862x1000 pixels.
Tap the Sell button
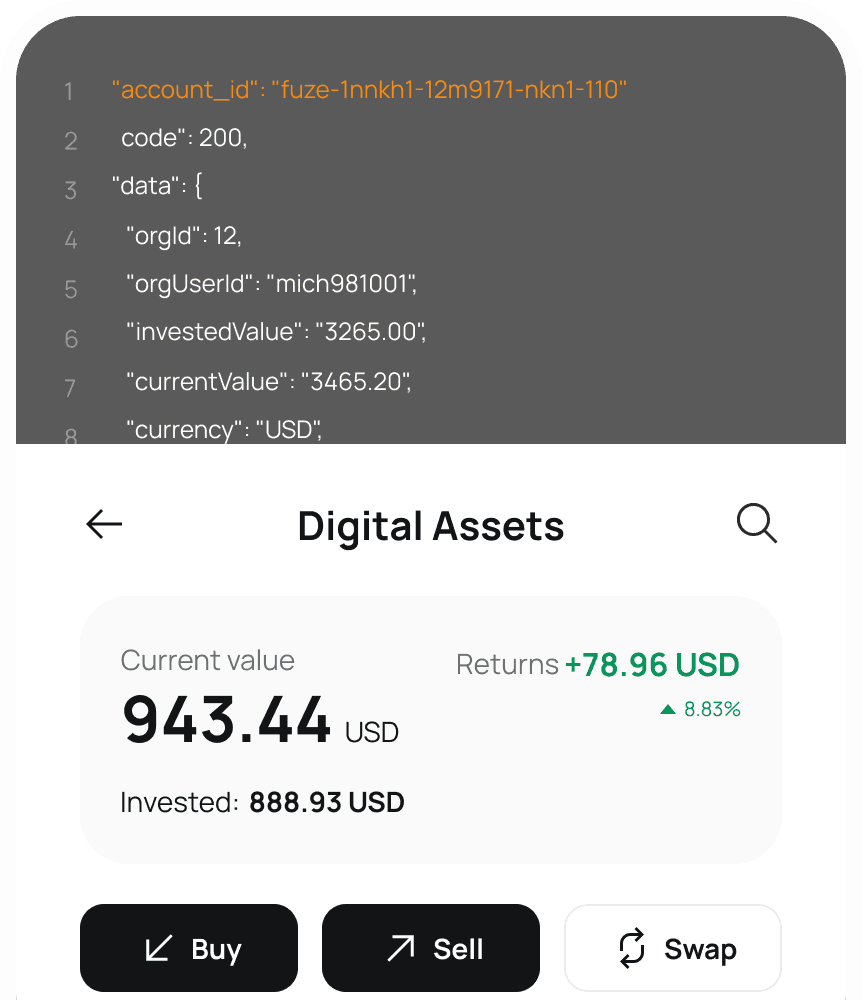point(430,948)
